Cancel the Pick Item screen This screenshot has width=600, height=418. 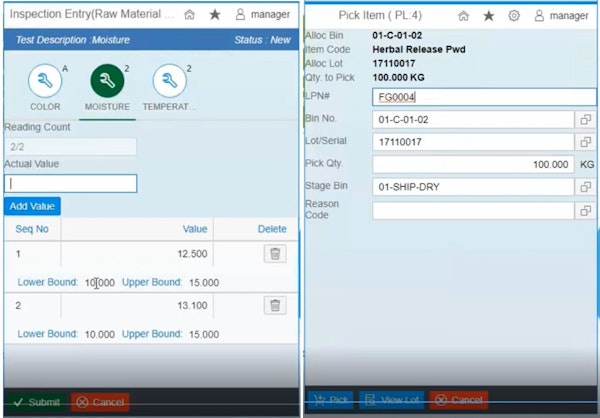[x=459, y=400]
